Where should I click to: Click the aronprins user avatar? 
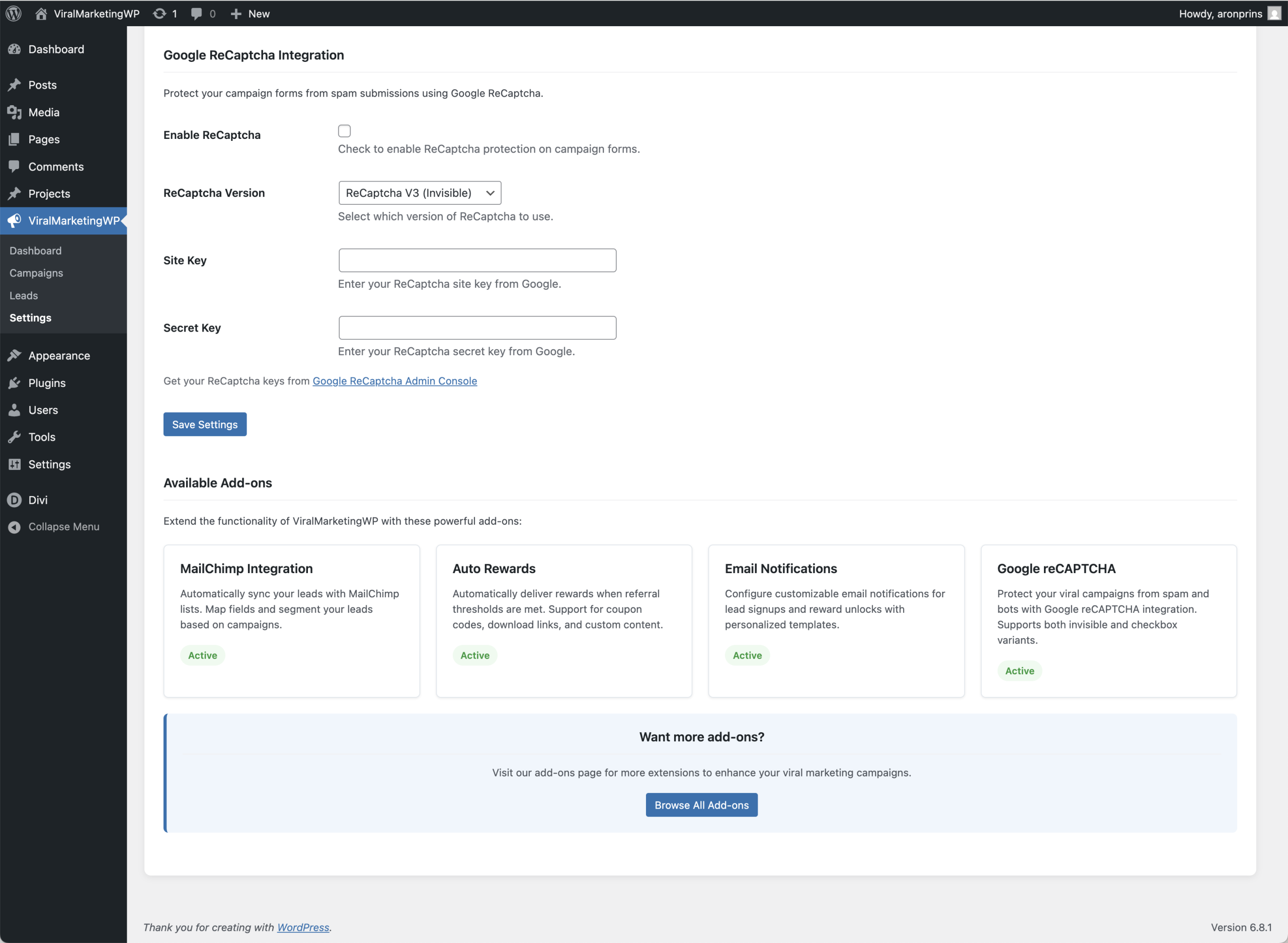pos(1274,13)
